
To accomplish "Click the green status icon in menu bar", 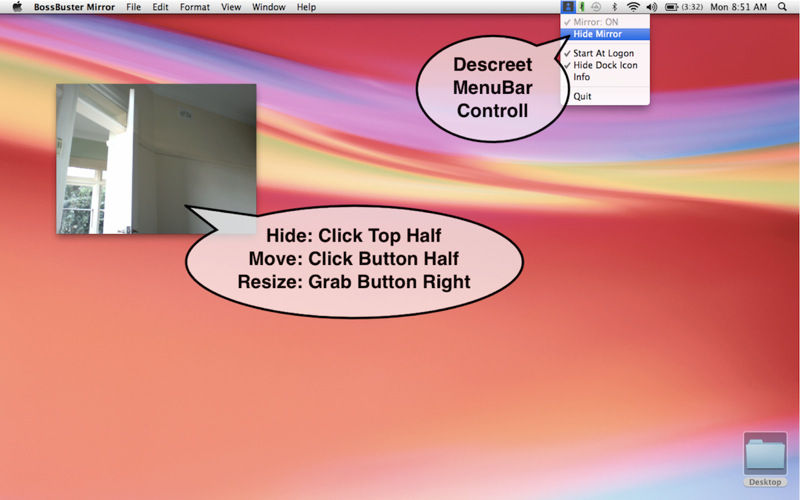I will [582, 7].
